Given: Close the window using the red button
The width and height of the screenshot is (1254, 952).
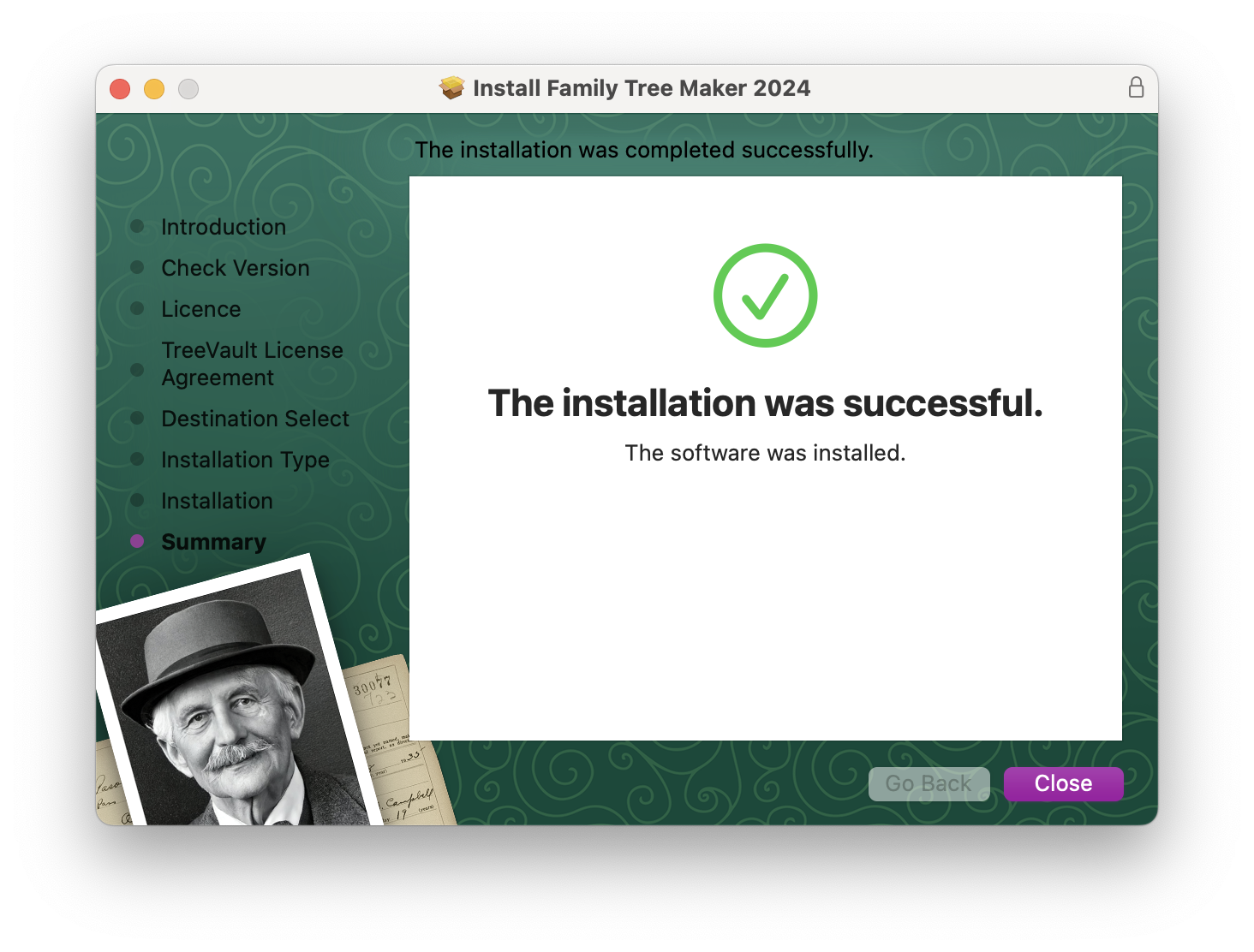Looking at the screenshot, I should tap(120, 89).
